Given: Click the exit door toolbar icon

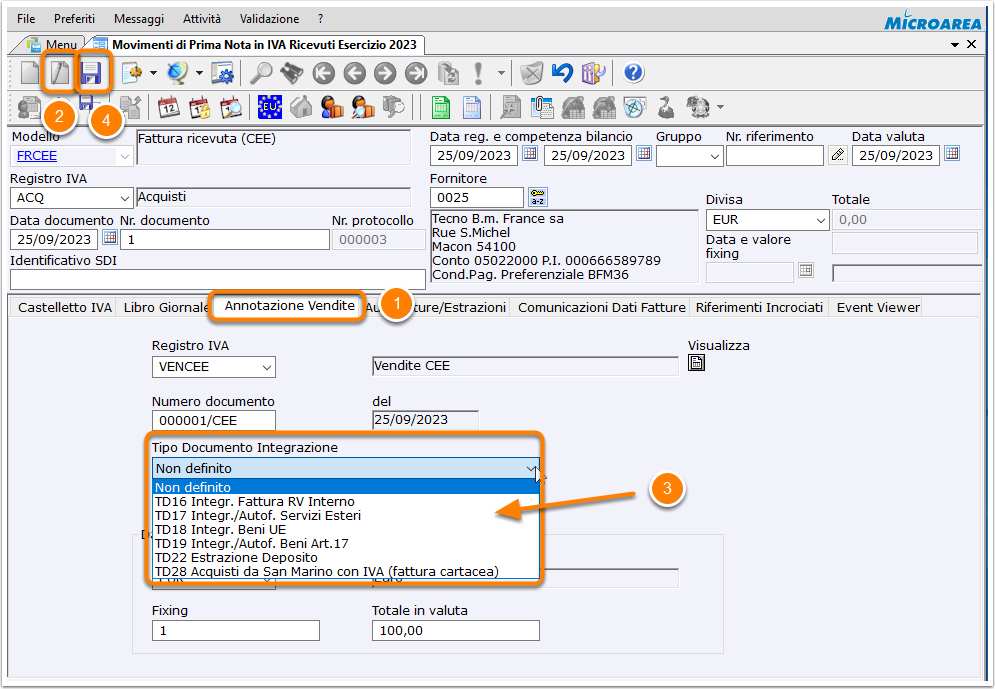Looking at the screenshot, I should (x=593, y=74).
